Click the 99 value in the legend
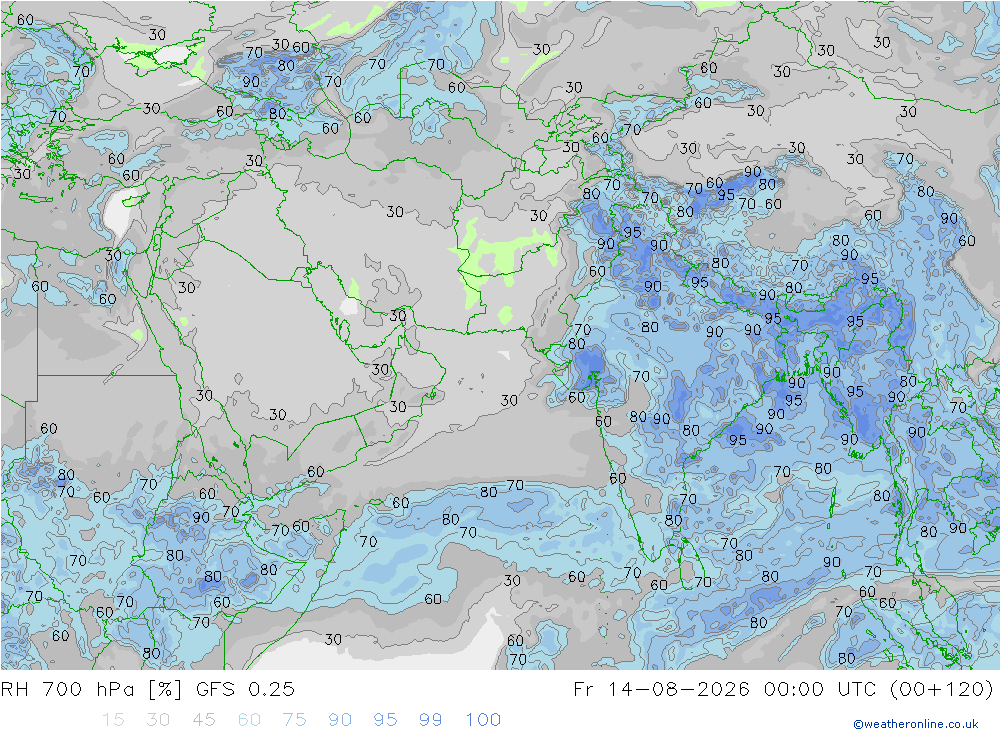The height and width of the screenshot is (733, 1000). coord(430,720)
